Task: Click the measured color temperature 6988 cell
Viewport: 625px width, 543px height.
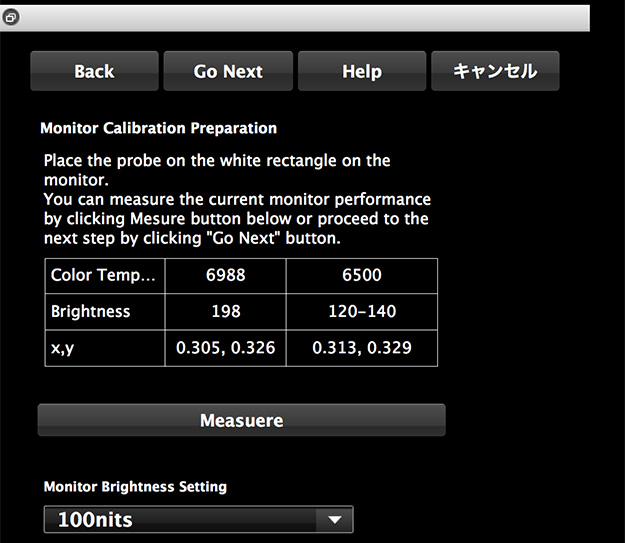Action: tap(225, 275)
